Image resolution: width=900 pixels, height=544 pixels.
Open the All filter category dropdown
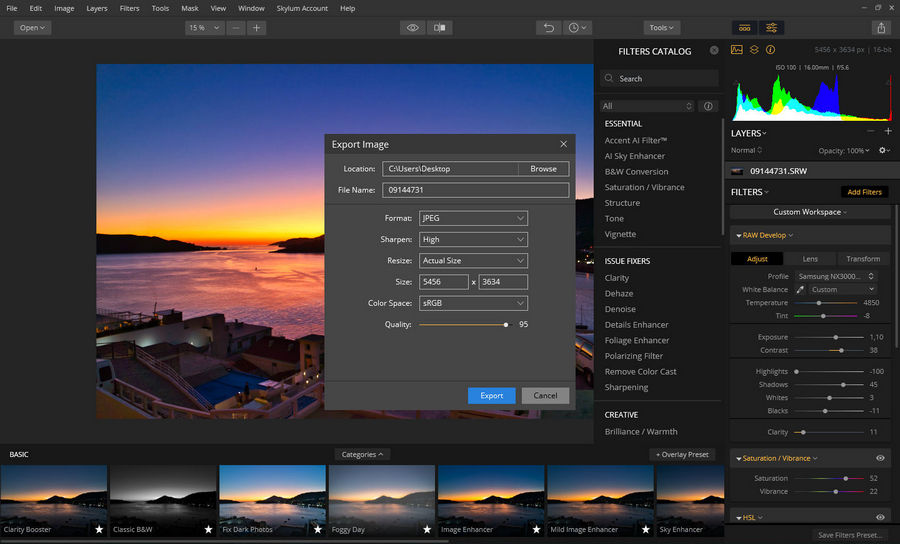[x=647, y=106]
